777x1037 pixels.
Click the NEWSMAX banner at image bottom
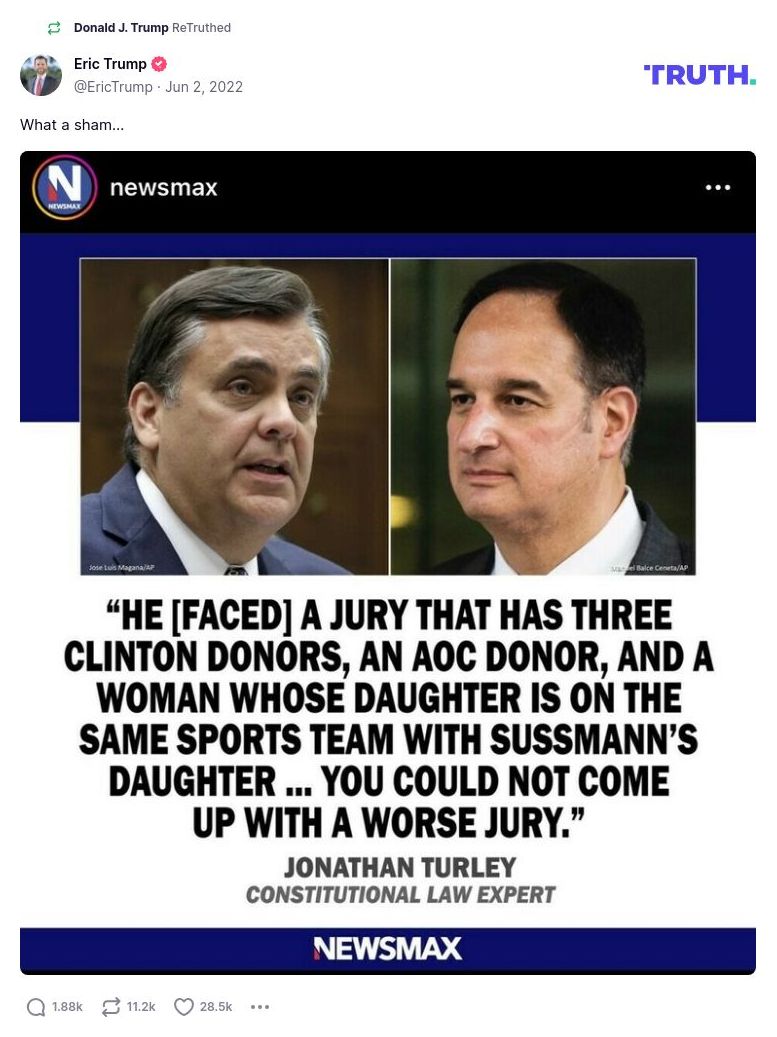point(388,949)
